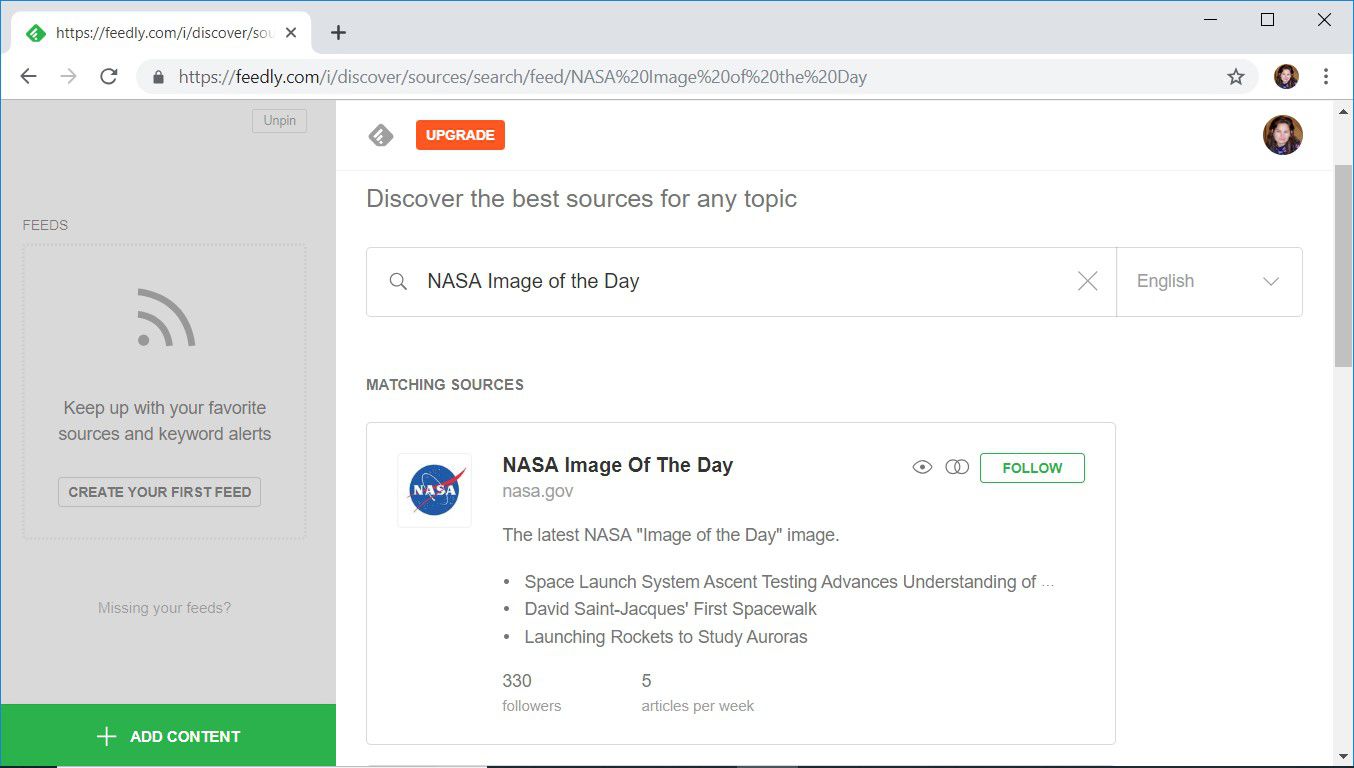Click the NASA logo thumbnail
1354x768 pixels.
point(434,490)
